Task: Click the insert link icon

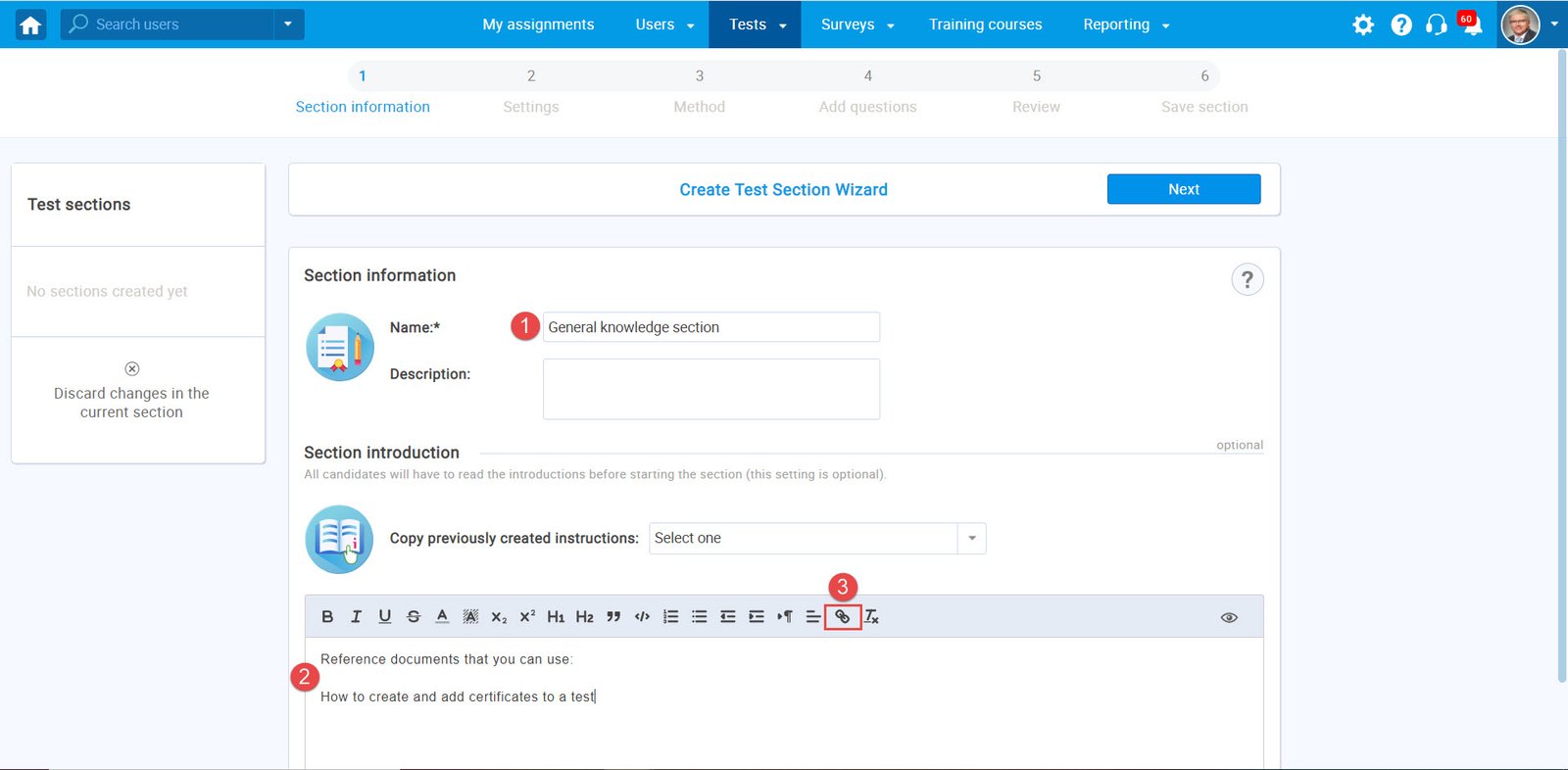Action: point(842,617)
